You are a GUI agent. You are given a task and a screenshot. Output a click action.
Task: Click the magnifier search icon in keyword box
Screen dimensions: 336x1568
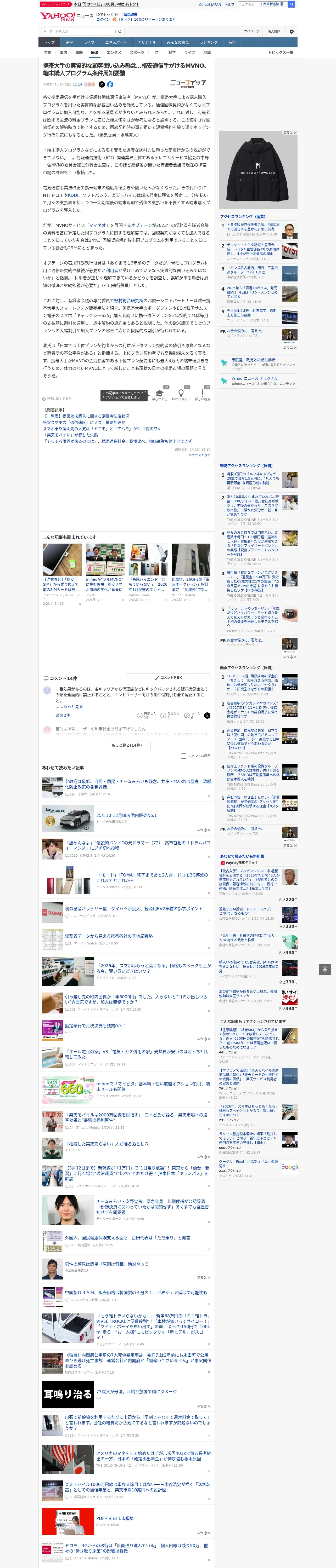(120, 32)
